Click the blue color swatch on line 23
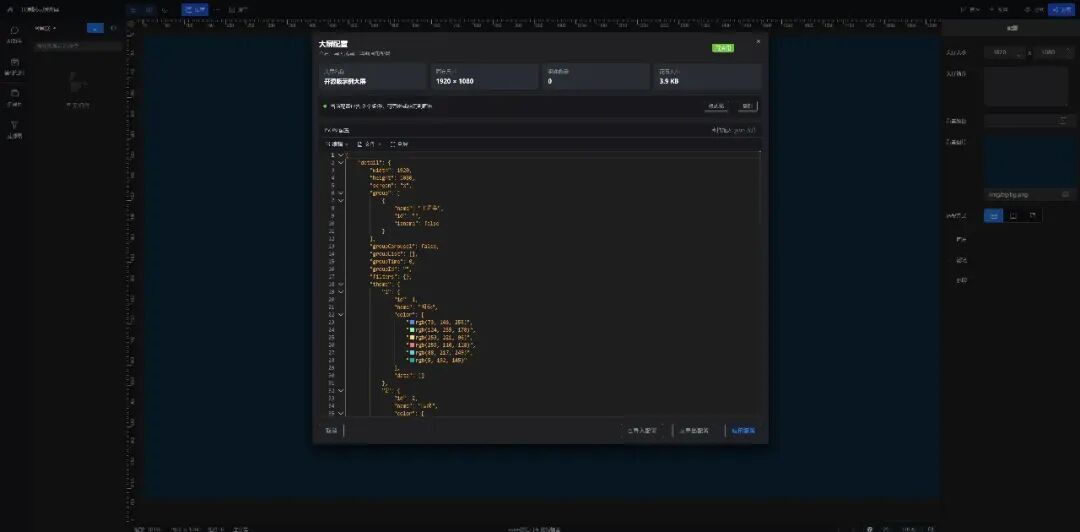 click(412, 322)
